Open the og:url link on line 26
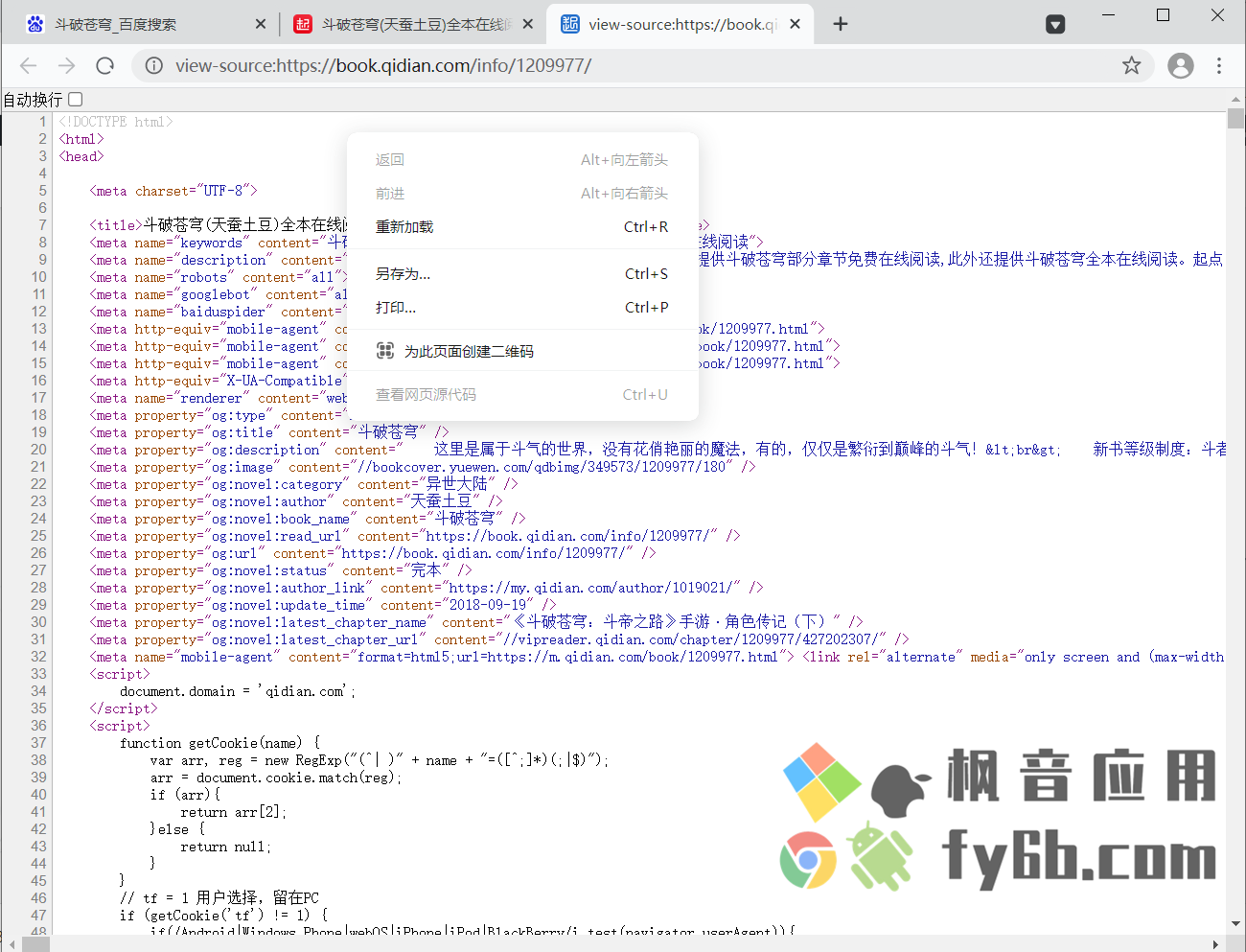The width and height of the screenshot is (1246, 952). (x=485, y=553)
